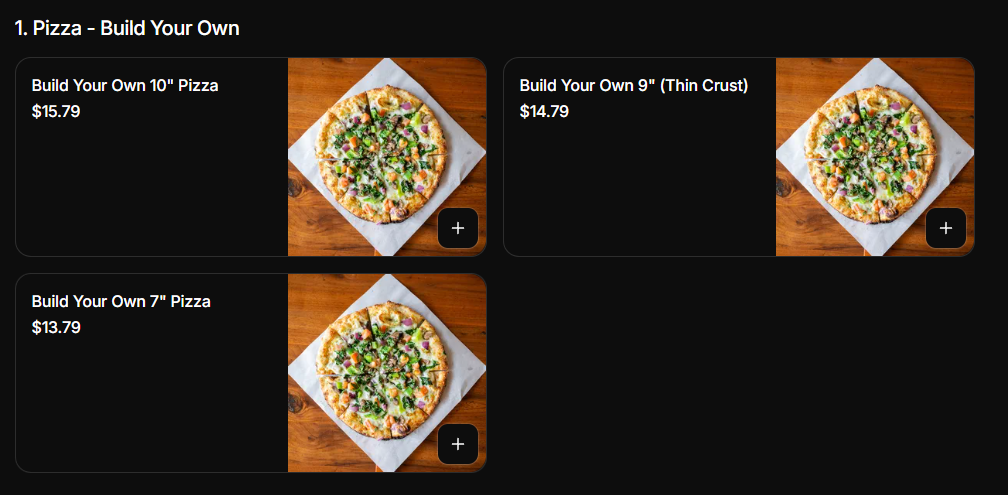Add the 7" Pizza with its plus button

(458, 444)
